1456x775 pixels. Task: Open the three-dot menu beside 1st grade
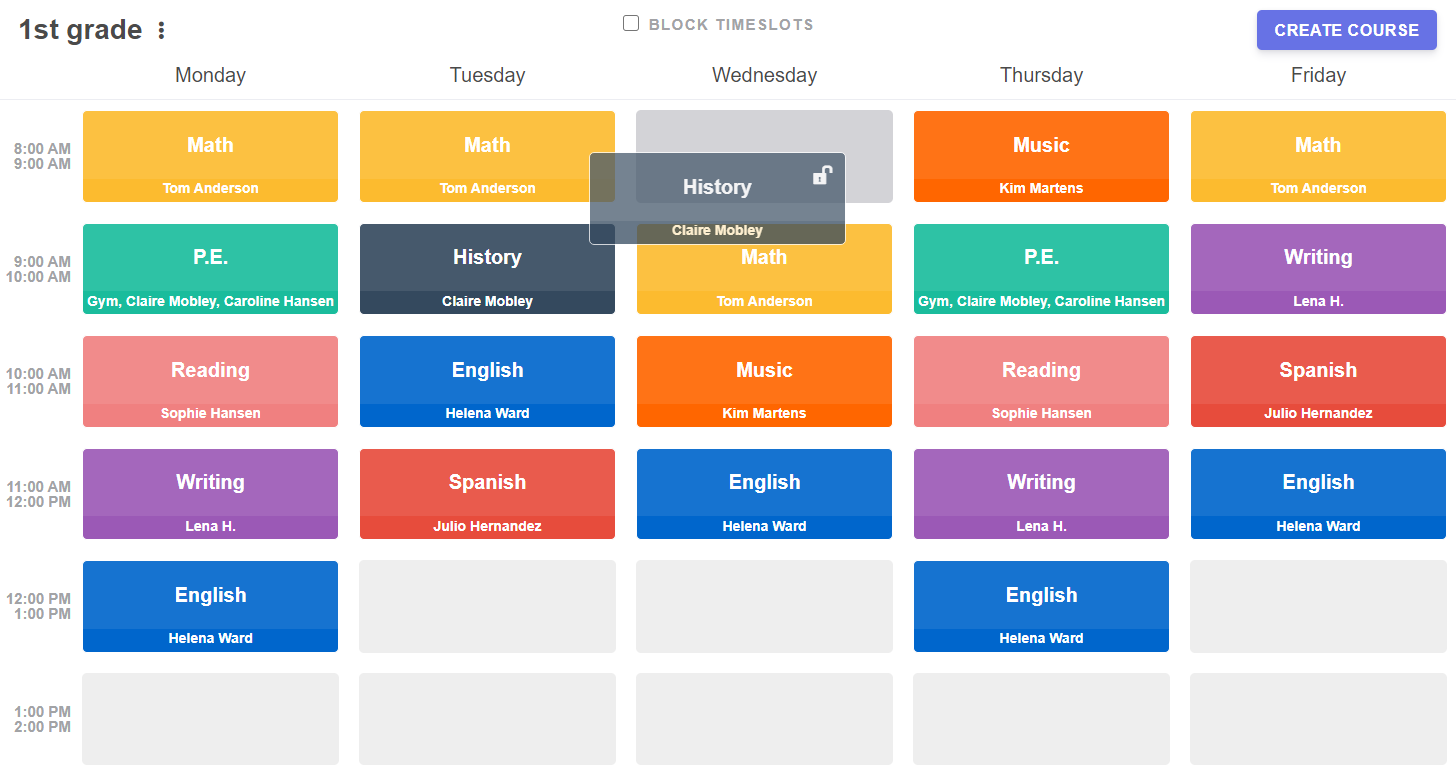(162, 31)
